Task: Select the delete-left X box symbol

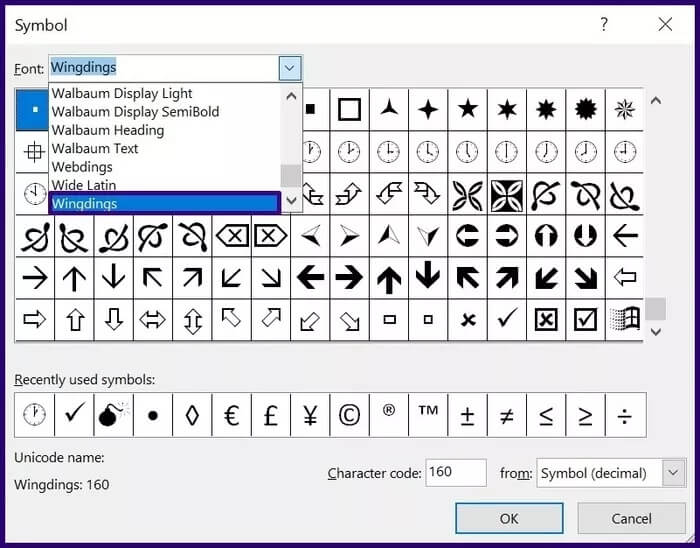Action: click(232, 236)
